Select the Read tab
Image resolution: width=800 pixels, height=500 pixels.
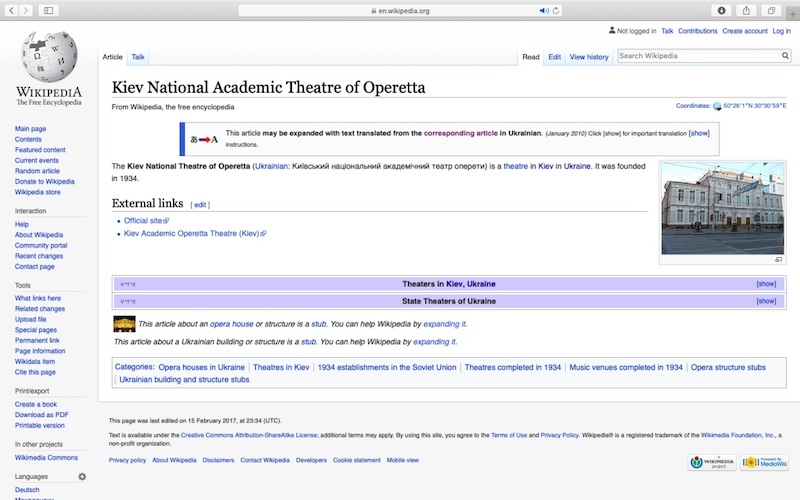(531, 57)
